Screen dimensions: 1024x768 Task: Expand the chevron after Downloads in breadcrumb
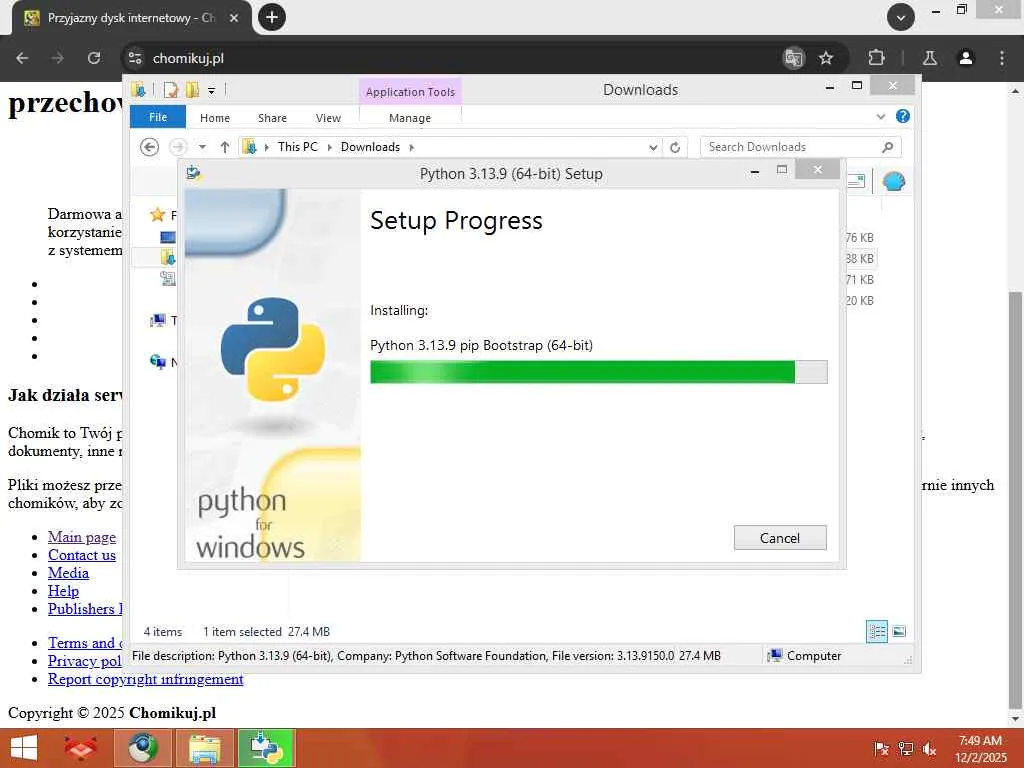(x=411, y=147)
